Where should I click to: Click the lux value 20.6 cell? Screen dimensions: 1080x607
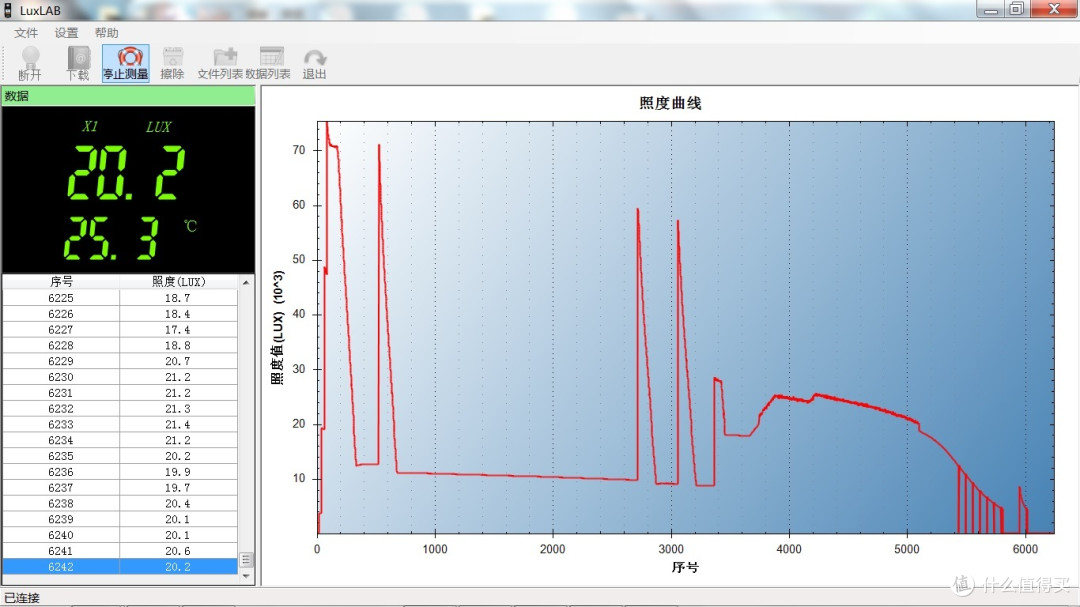coord(178,551)
